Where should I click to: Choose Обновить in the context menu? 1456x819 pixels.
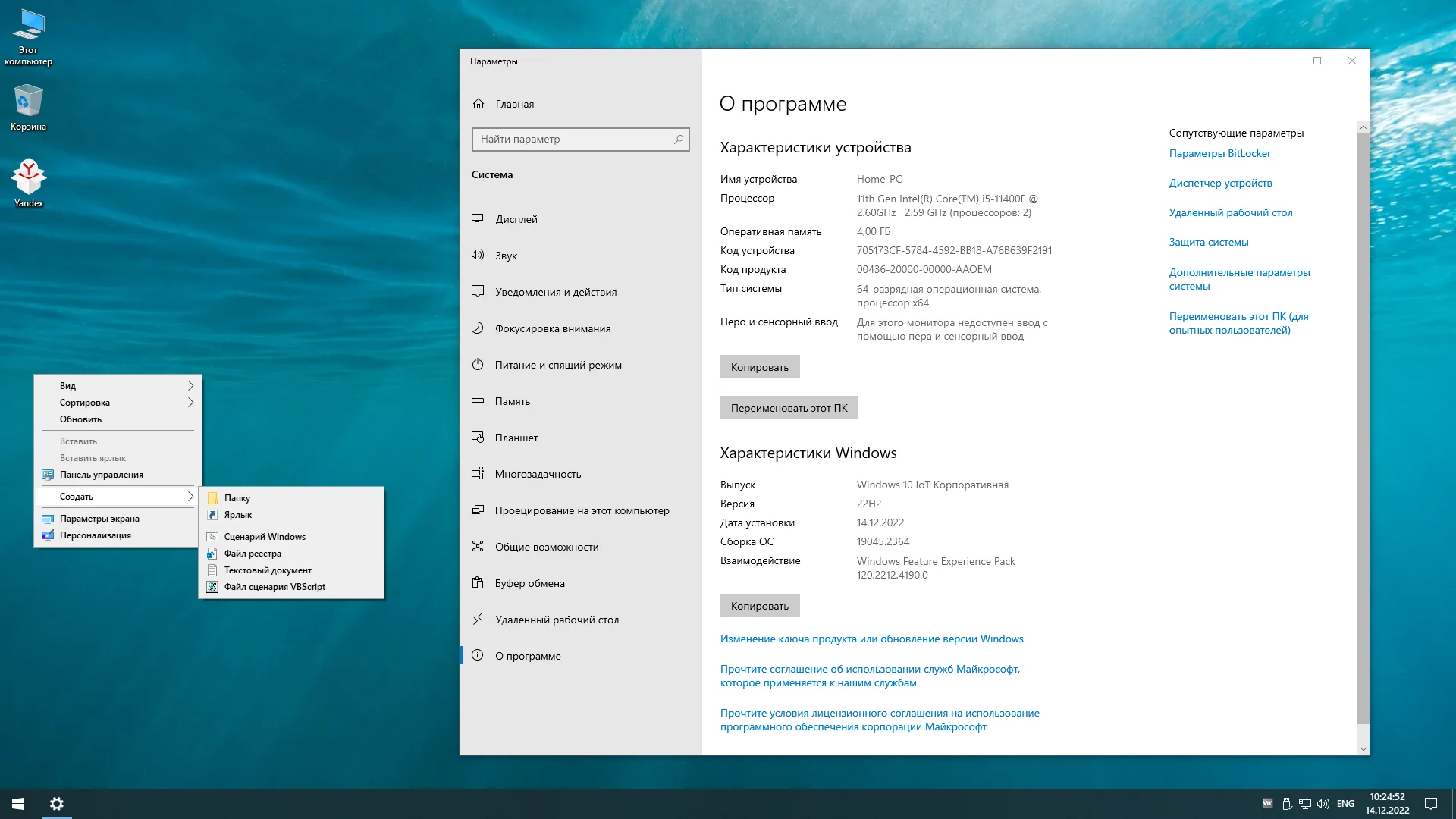81,419
